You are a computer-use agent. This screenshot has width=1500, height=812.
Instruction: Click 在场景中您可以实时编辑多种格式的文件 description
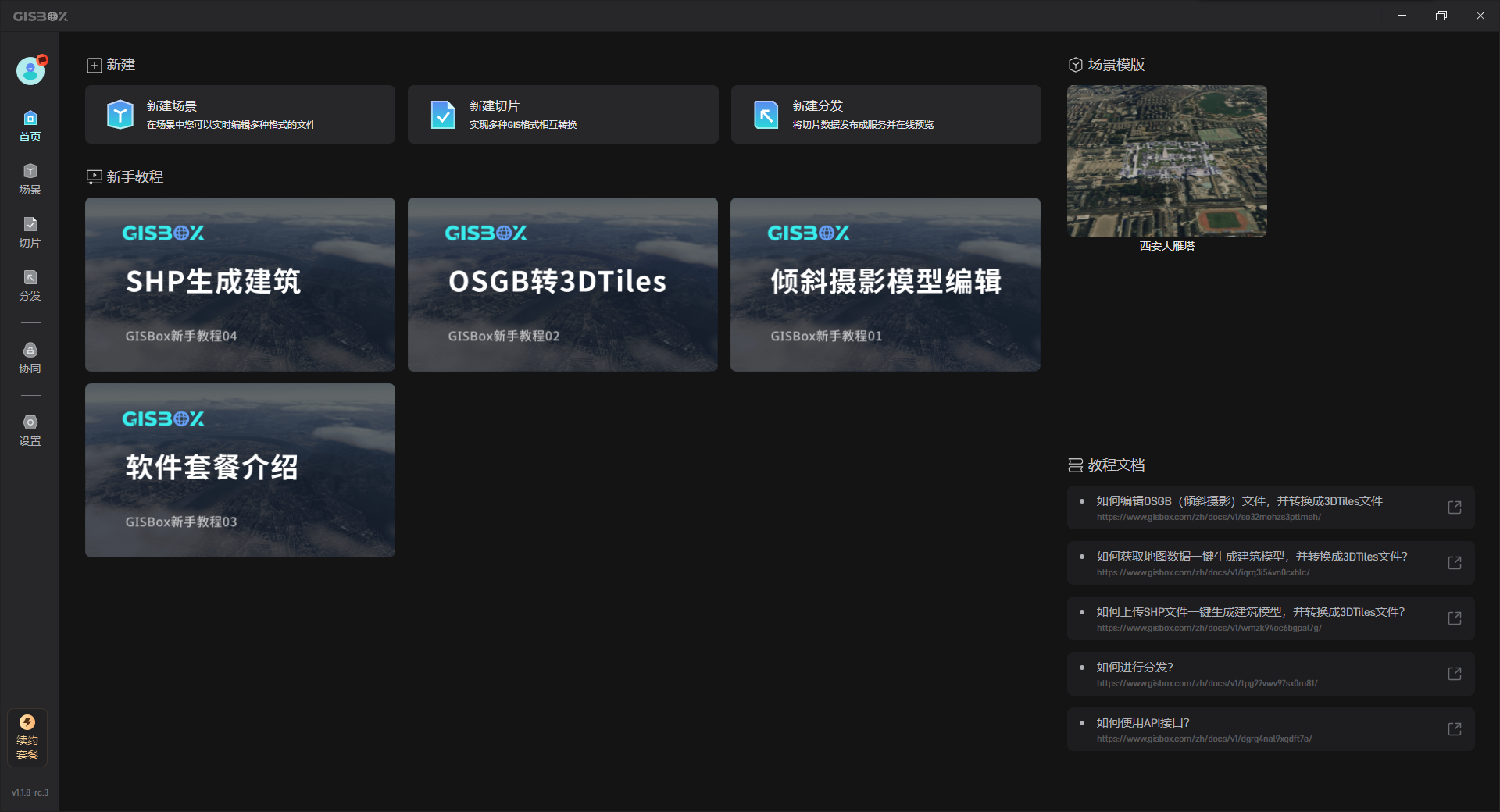(x=231, y=125)
